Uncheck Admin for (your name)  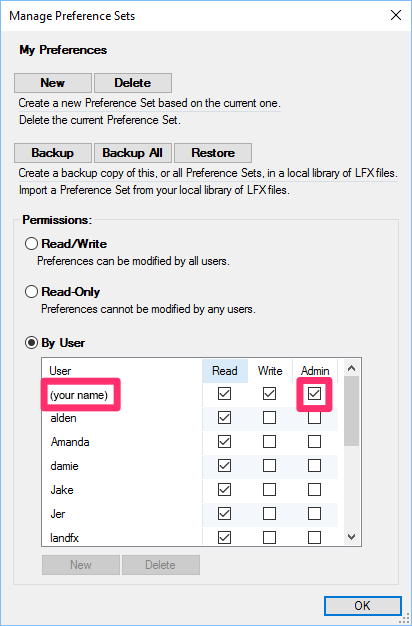[x=315, y=394]
